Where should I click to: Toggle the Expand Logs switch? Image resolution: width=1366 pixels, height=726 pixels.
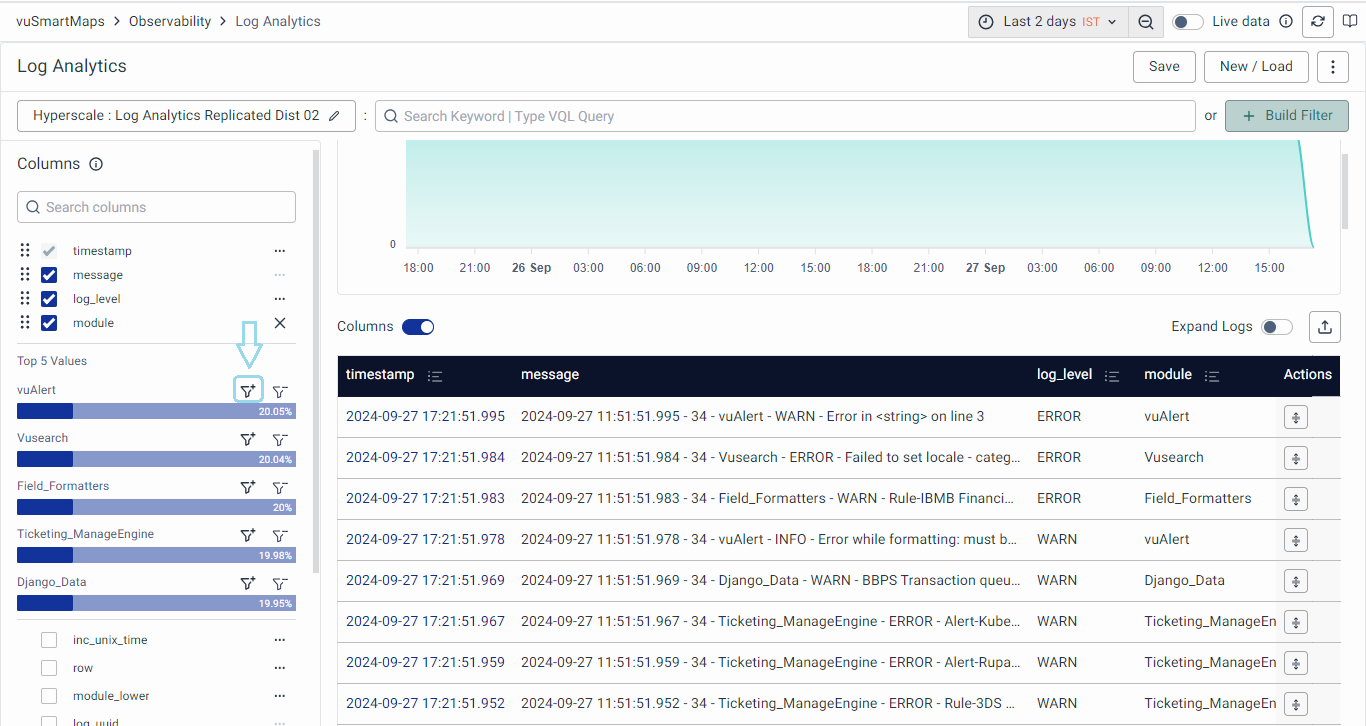click(1276, 326)
